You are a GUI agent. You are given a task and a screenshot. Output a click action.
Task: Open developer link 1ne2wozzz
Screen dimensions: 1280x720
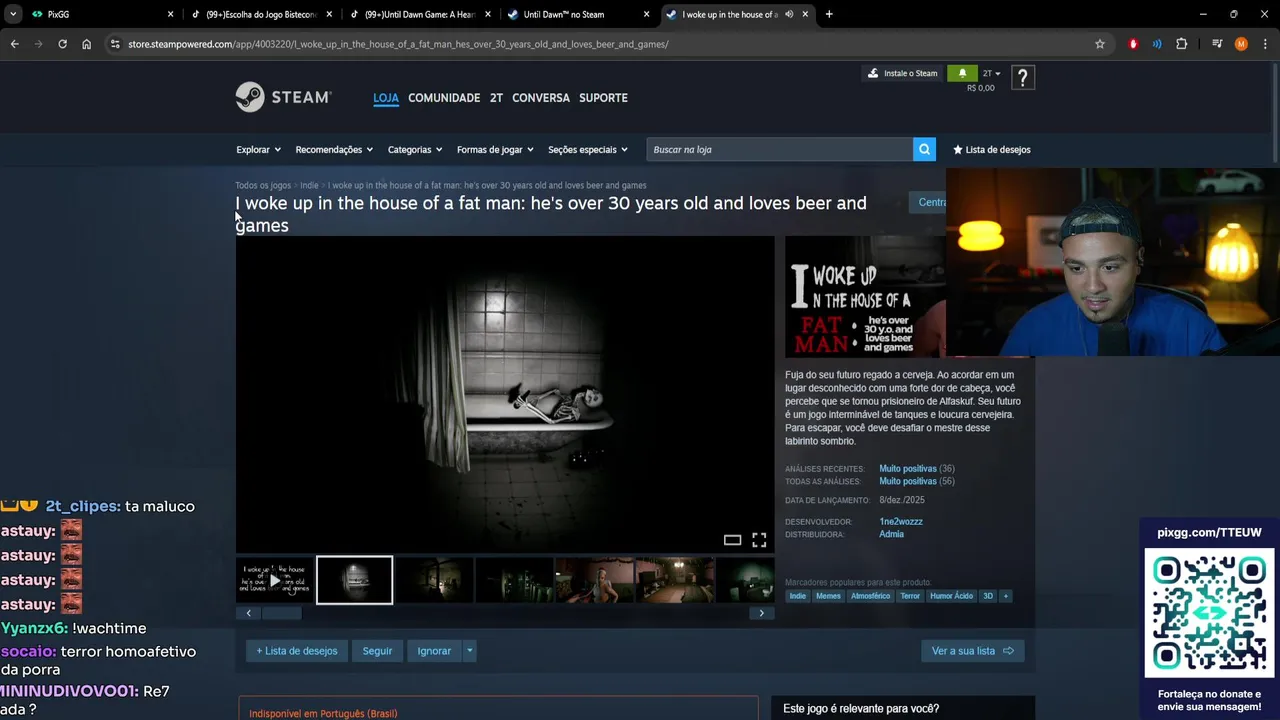click(901, 522)
